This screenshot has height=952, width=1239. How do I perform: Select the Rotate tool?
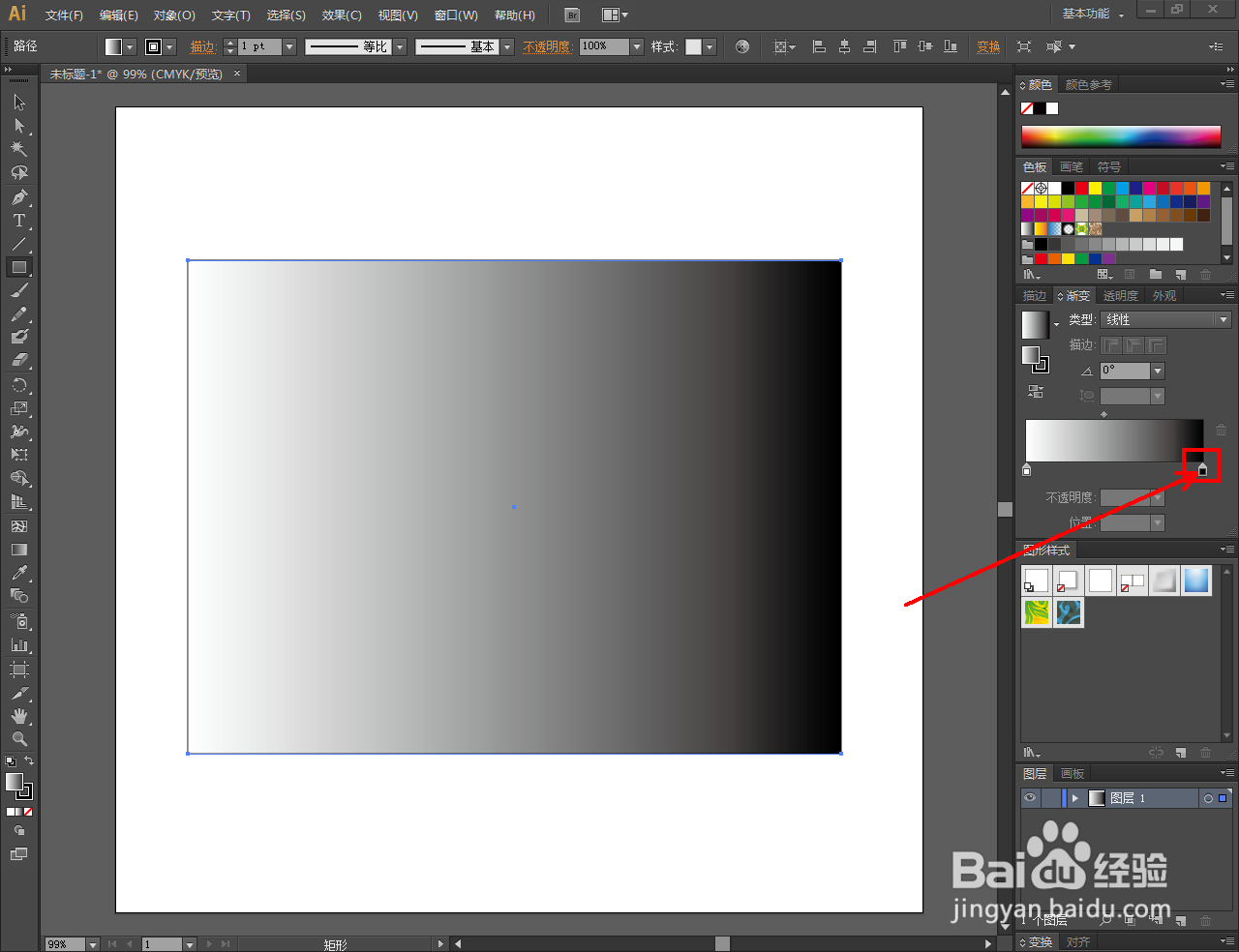18,385
